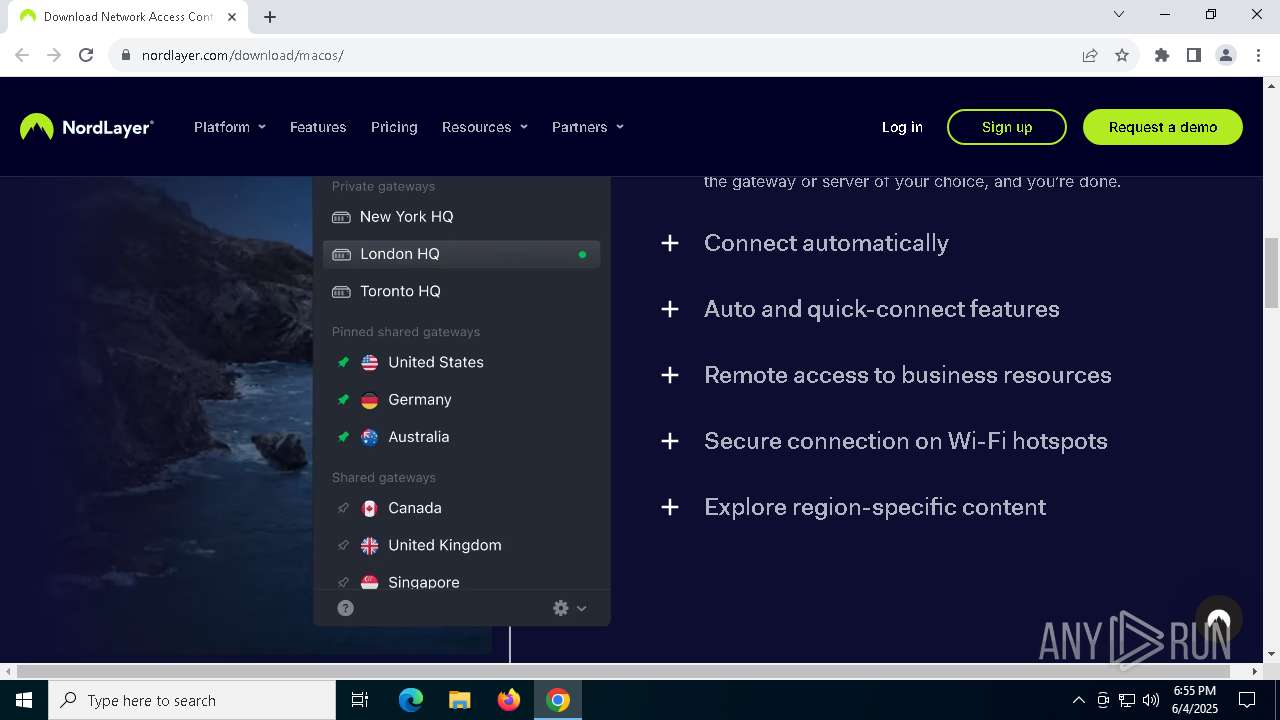The height and width of the screenshot is (720, 1280).
Task: Bookmark this page with star icon
Action: click(1122, 55)
